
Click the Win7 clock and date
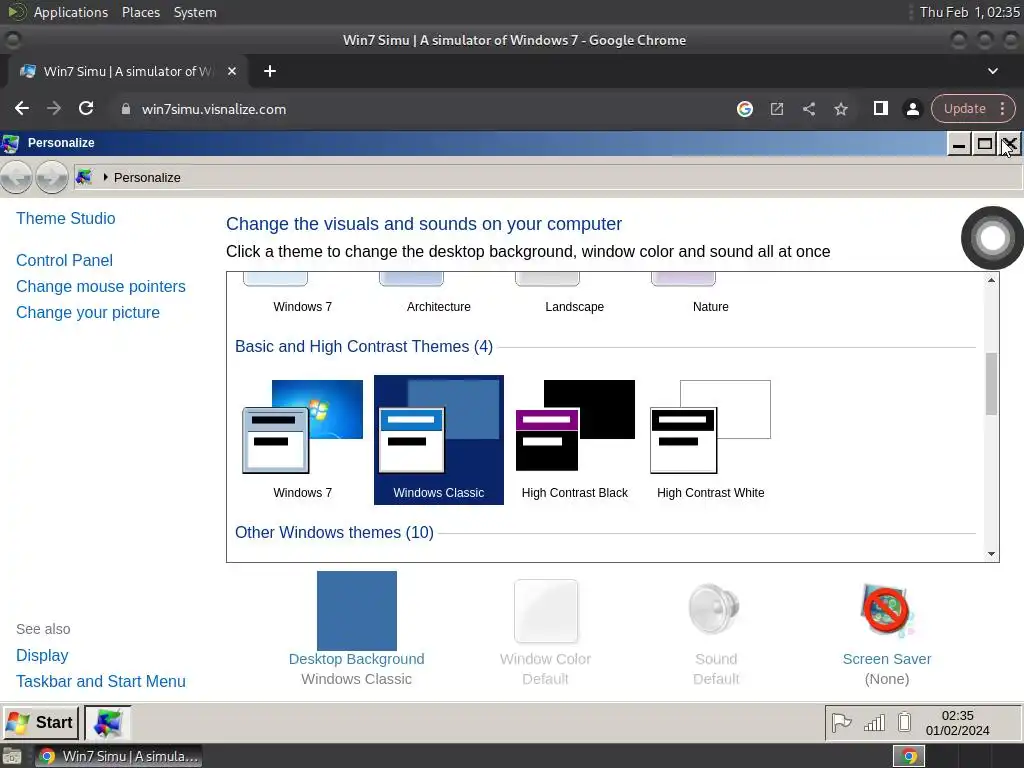(x=957, y=723)
